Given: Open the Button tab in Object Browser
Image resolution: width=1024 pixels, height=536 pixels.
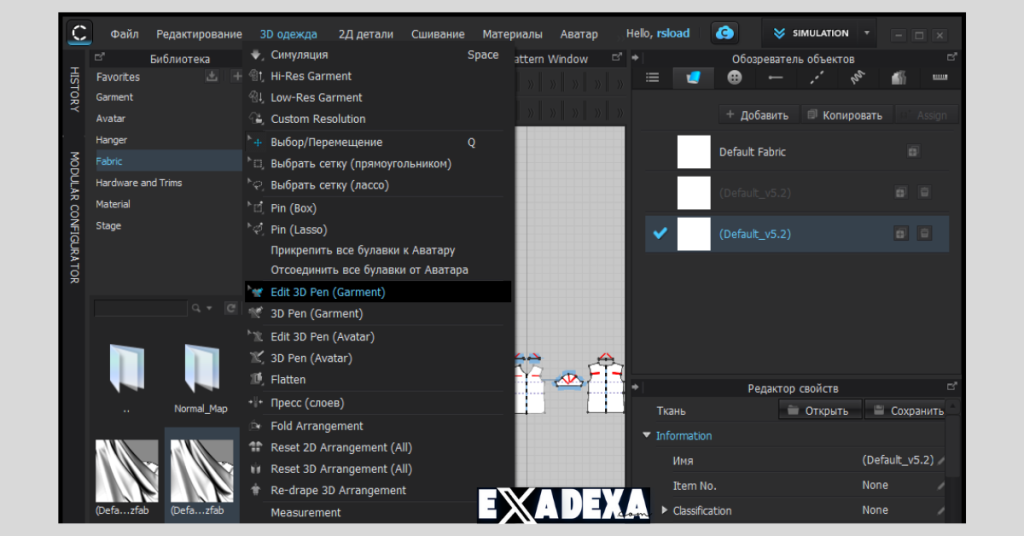Looking at the screenshot, I should coord(735,77).
